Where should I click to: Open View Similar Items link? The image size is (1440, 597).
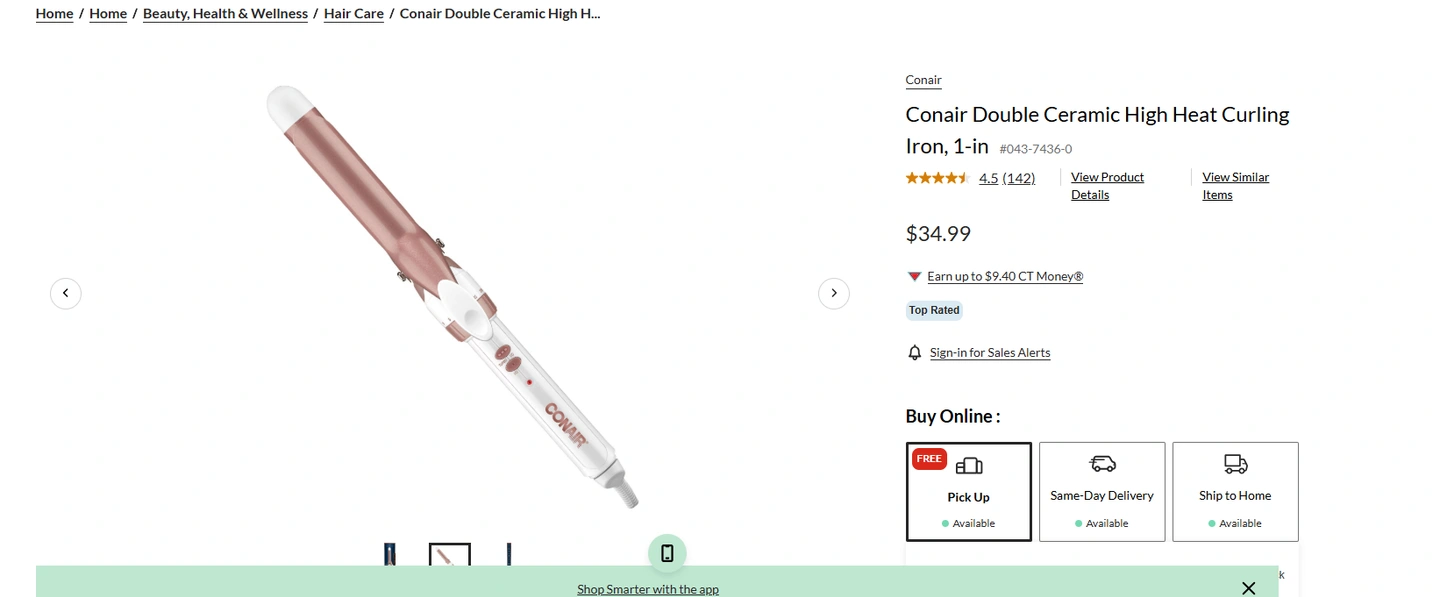pos(1235,186)
